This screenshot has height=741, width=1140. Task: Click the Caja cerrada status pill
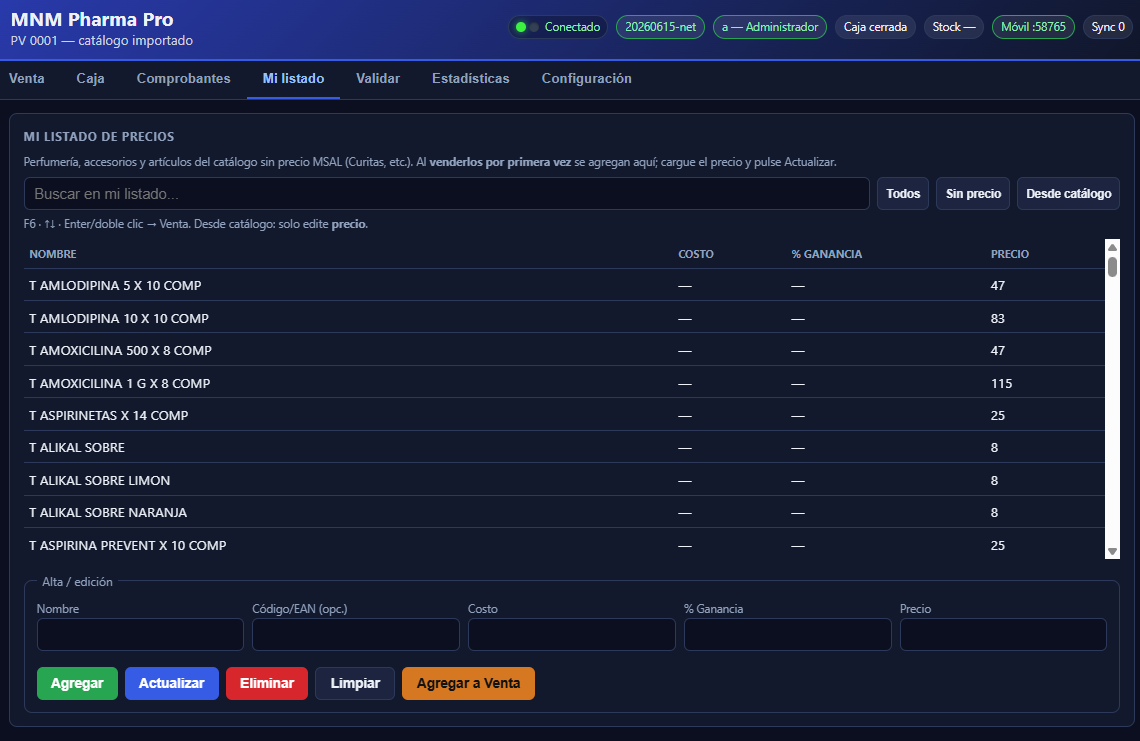tap(875, 27)
